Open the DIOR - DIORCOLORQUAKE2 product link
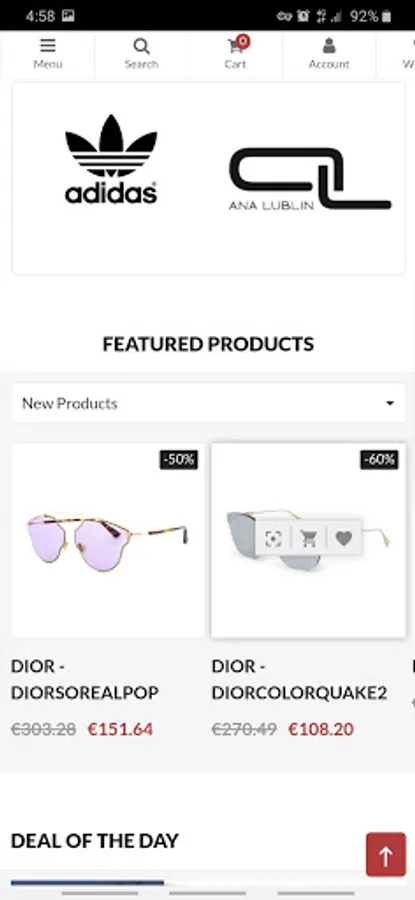This screenshot has width=415, height=900. tap(299, 680)
